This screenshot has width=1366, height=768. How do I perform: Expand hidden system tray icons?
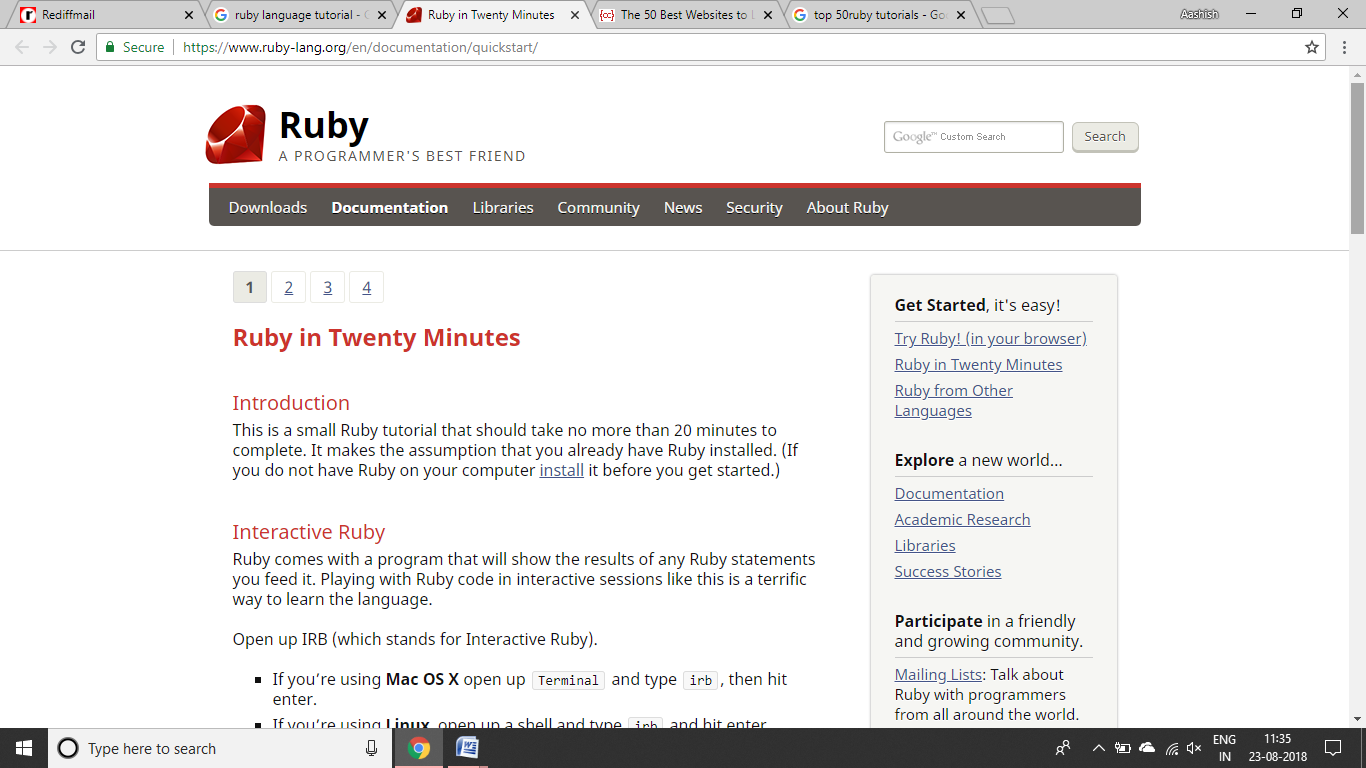click(1098, 748)
